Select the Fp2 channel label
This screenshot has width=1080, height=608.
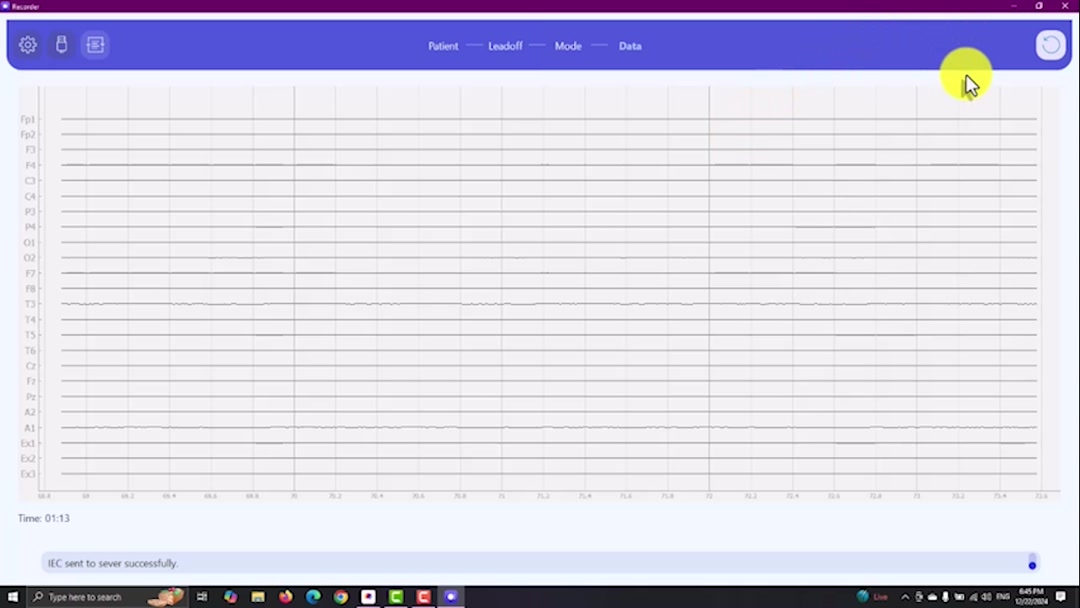tap(28, 134)
